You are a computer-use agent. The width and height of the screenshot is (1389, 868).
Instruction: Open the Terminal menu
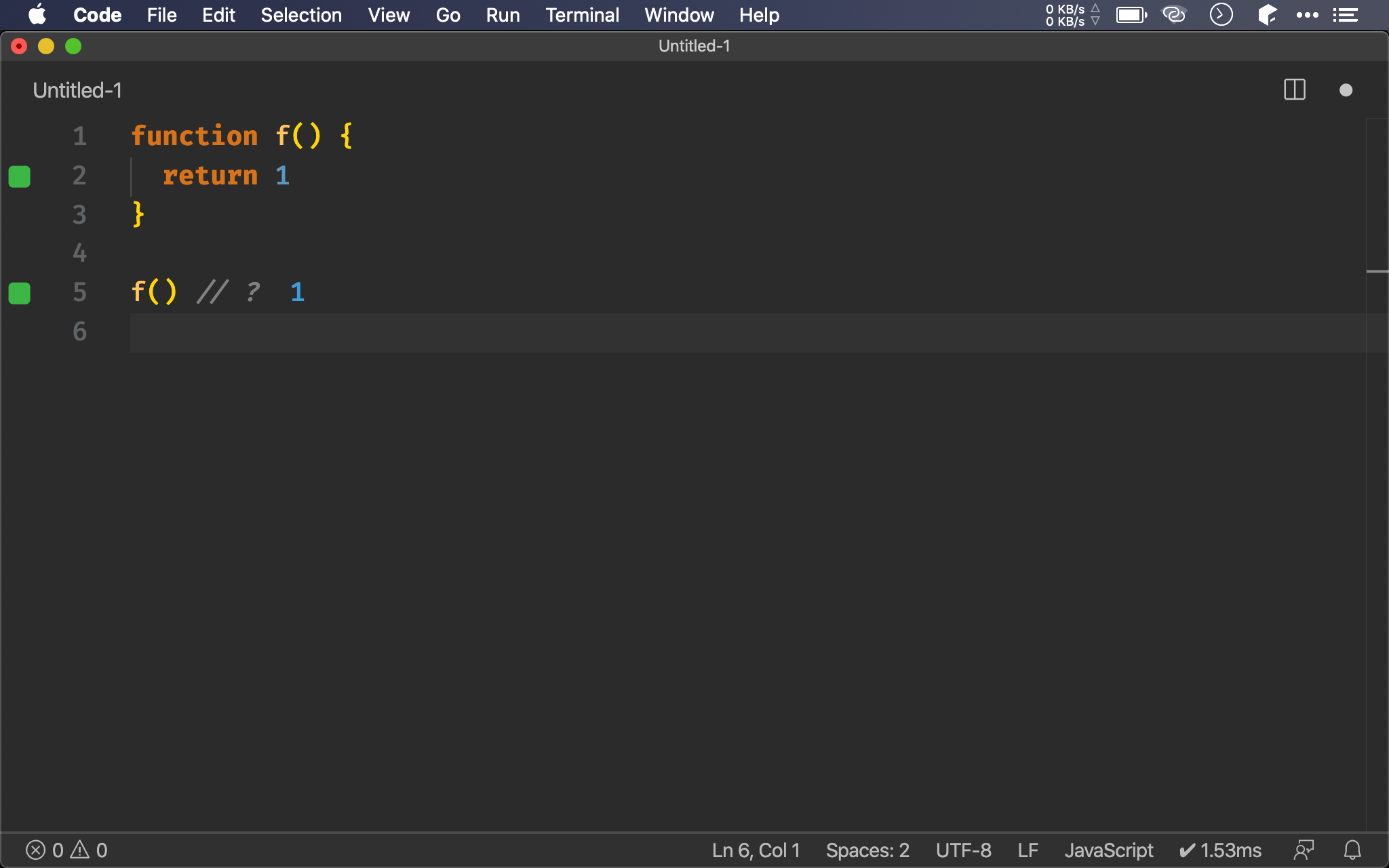coord(582,15)
